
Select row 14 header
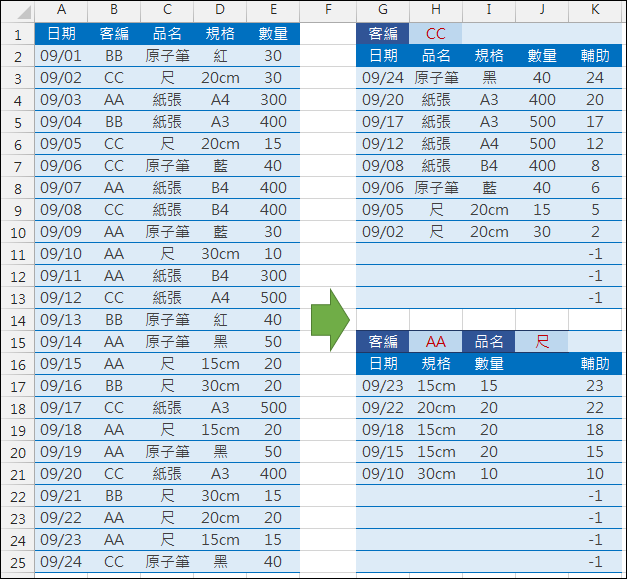point(18,320)
